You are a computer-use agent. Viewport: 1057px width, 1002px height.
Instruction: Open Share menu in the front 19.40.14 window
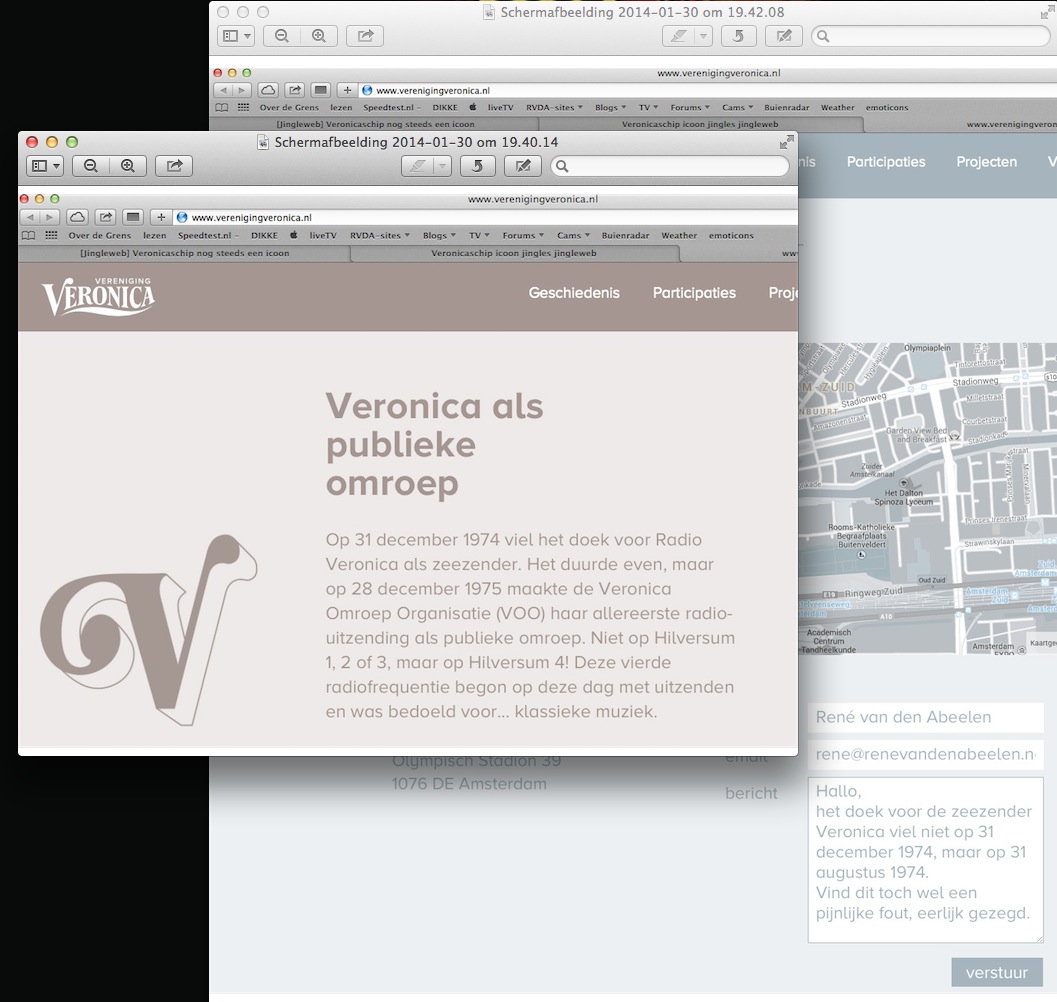(x=174, y=166)
